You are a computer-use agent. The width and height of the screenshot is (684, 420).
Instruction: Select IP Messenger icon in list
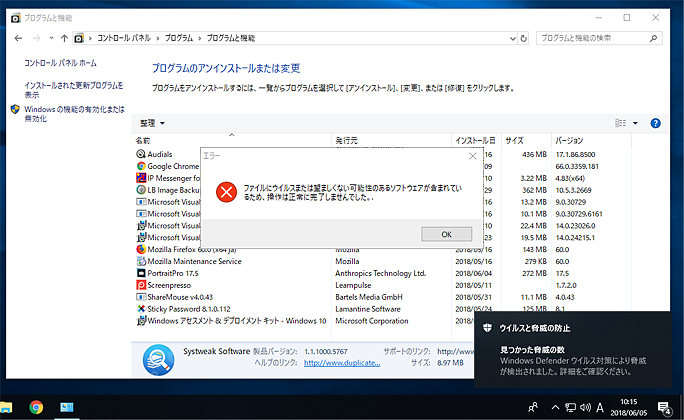[141, 178]
